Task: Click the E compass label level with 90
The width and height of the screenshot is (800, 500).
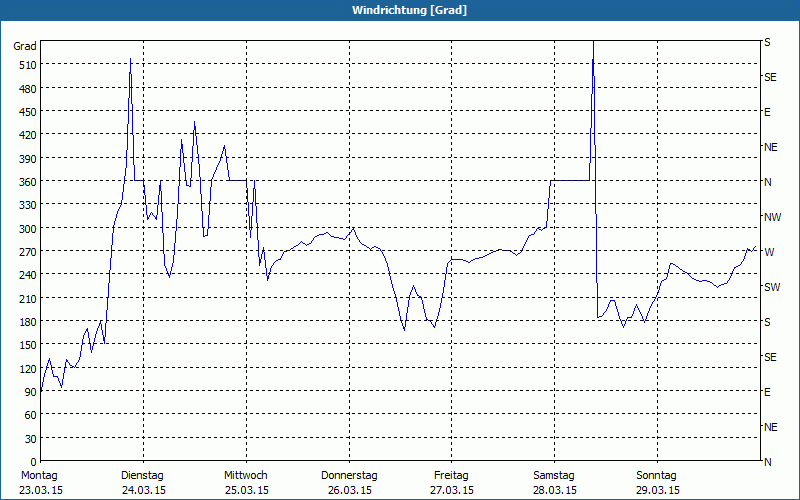Action: coord(767,392)
